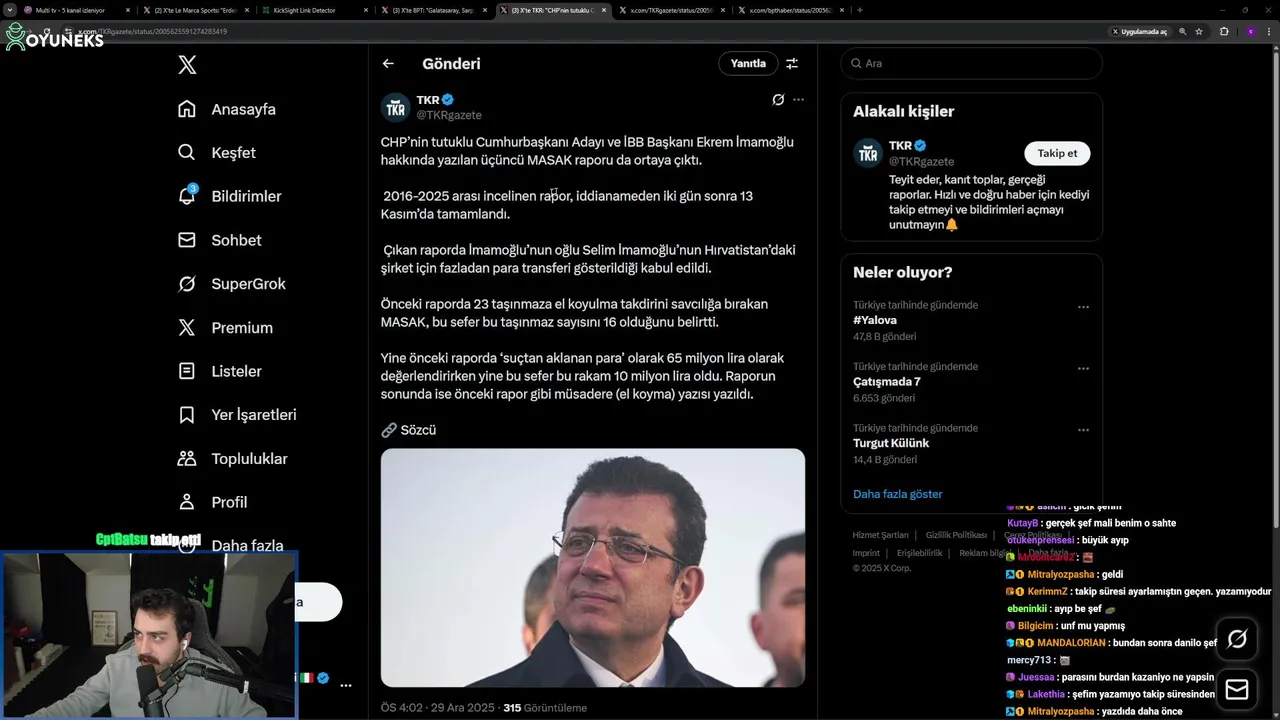Open the browser profile avatar
The image size is (1280, 720).
pos(1250,31)
